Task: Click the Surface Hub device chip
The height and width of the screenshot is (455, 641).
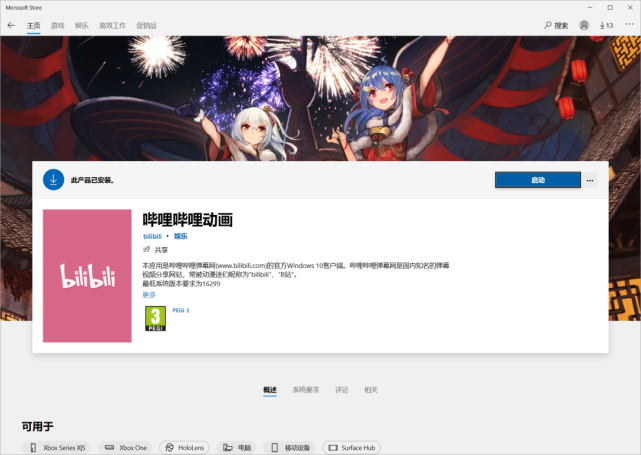Action: (352, 448)
